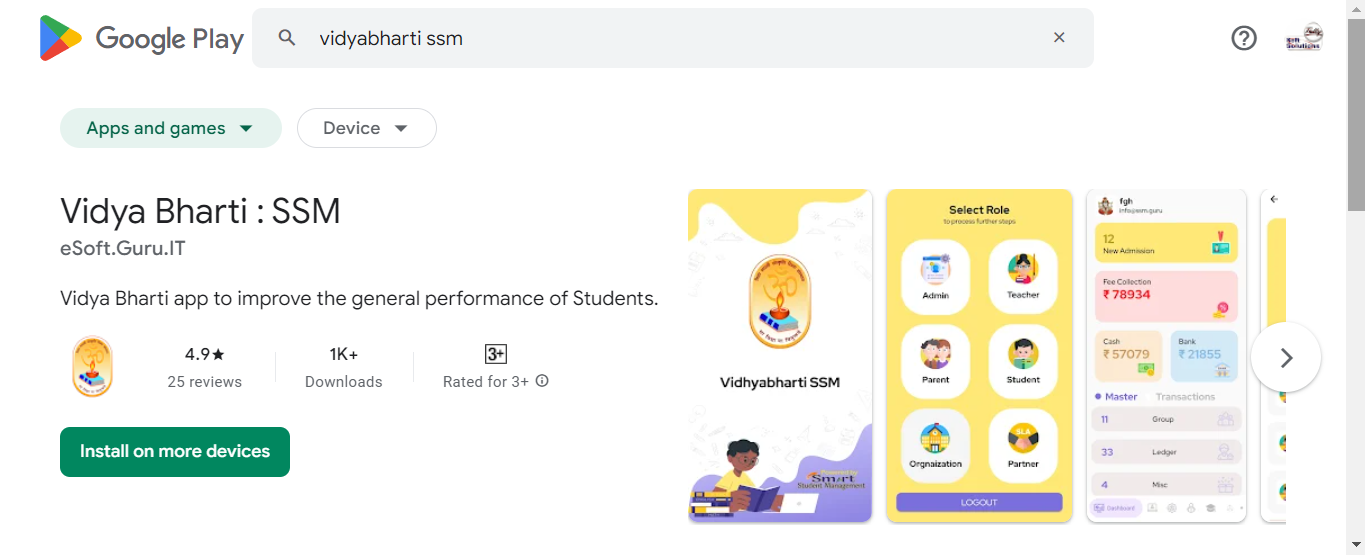Click the content rating info icon

click(543, 381)
